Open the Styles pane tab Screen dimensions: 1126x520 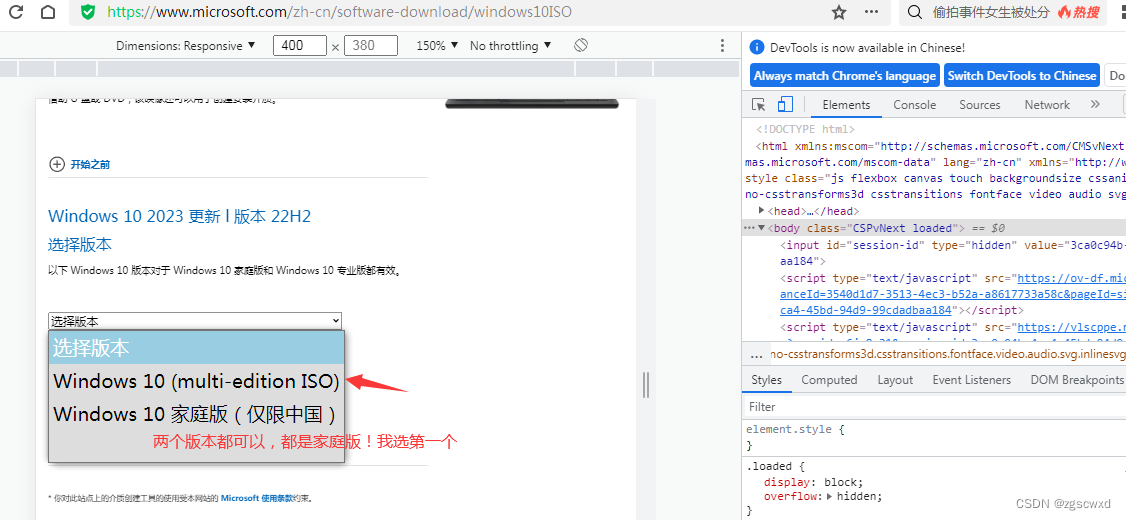[x=766, y=380]
